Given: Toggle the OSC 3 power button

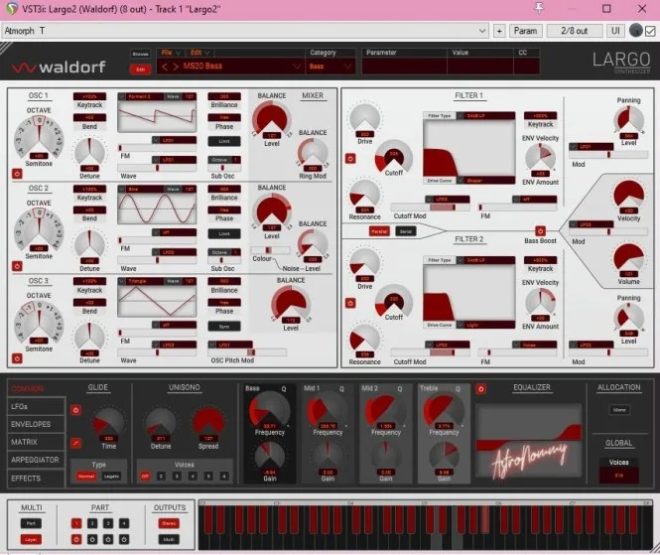Looking at the screenshot, I should [x=17, y=358].
